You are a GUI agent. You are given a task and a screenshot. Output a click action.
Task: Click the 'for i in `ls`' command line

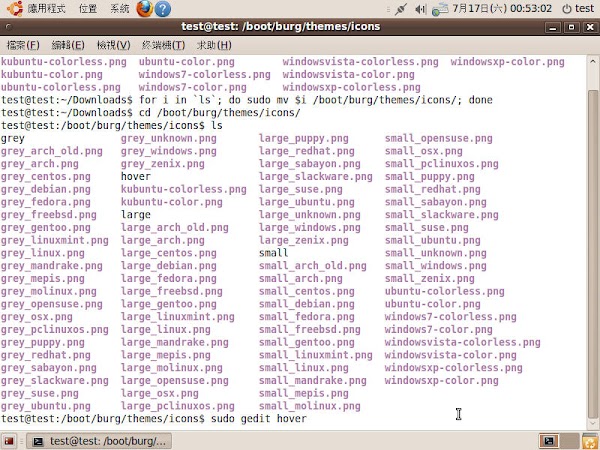tap(316, 100)
